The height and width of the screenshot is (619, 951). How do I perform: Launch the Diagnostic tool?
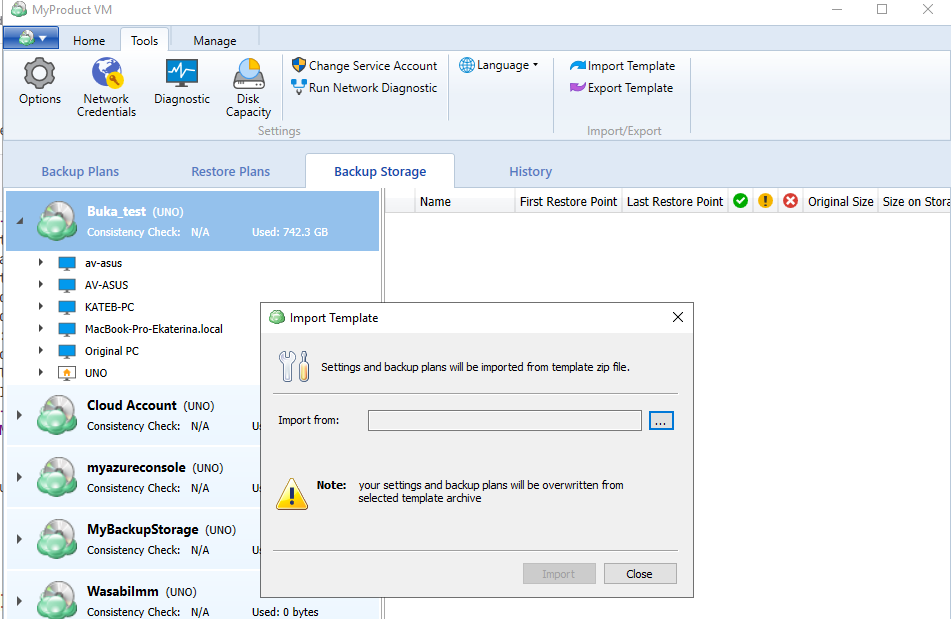tap(182, 82)
